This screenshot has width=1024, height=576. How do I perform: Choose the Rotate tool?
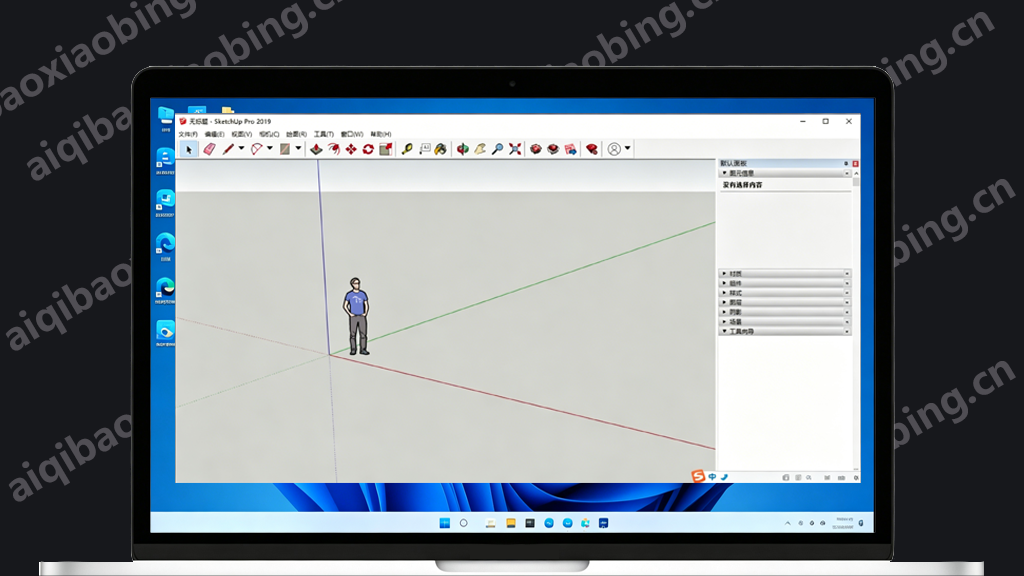click(368, 150)
